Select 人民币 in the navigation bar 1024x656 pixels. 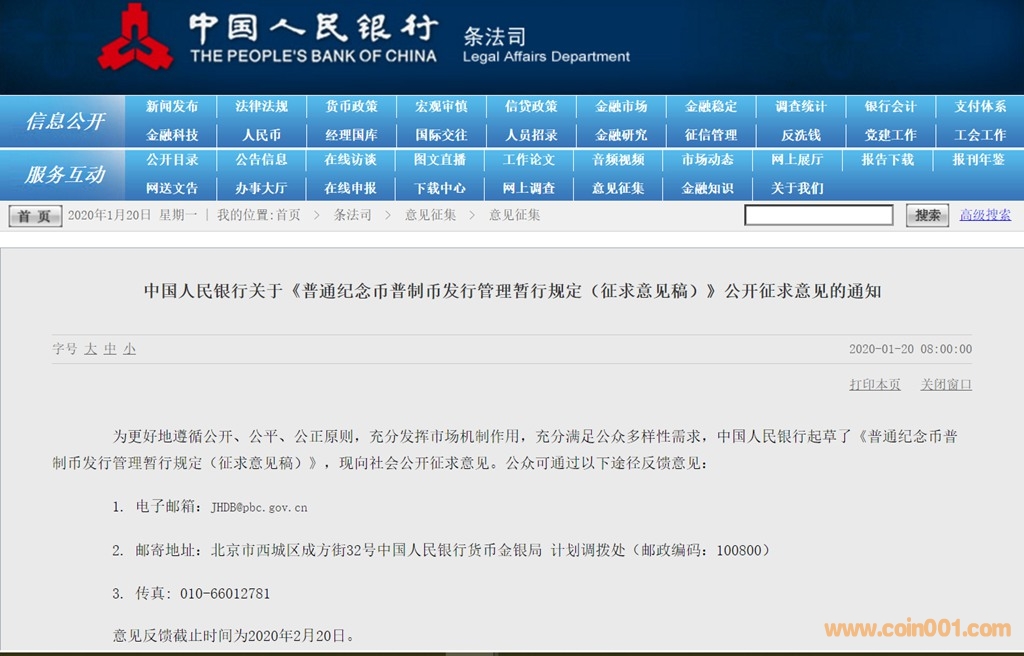pyautogui.click(x=262, y=135)
